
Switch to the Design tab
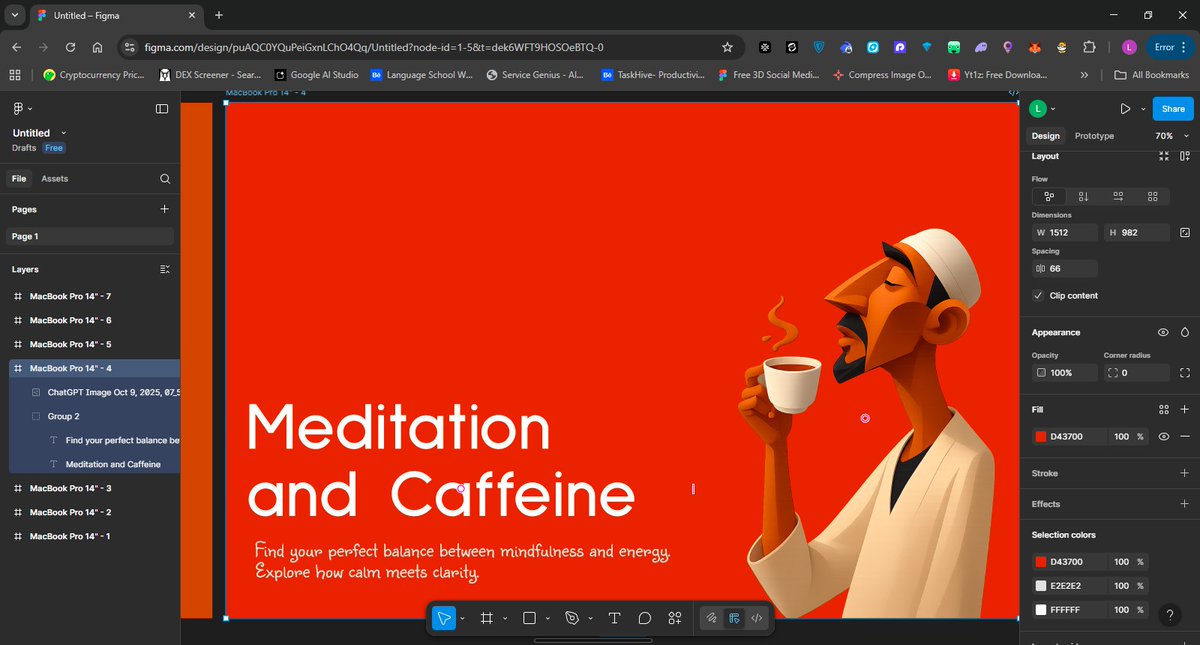tap(1045, 136)
